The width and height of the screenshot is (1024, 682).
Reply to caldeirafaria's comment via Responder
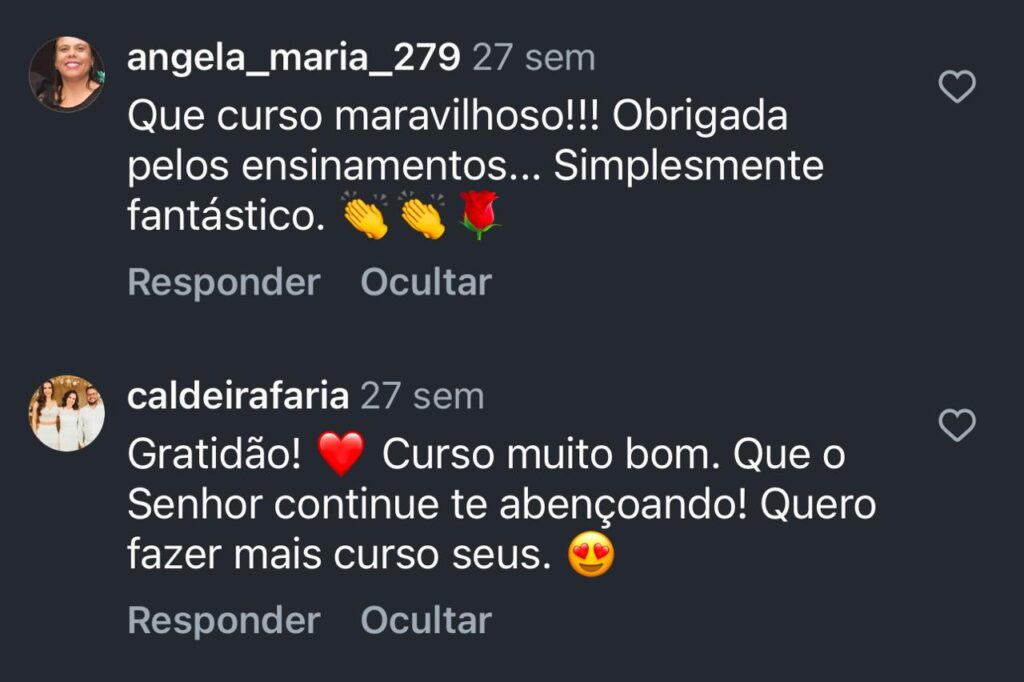[224, 621]
